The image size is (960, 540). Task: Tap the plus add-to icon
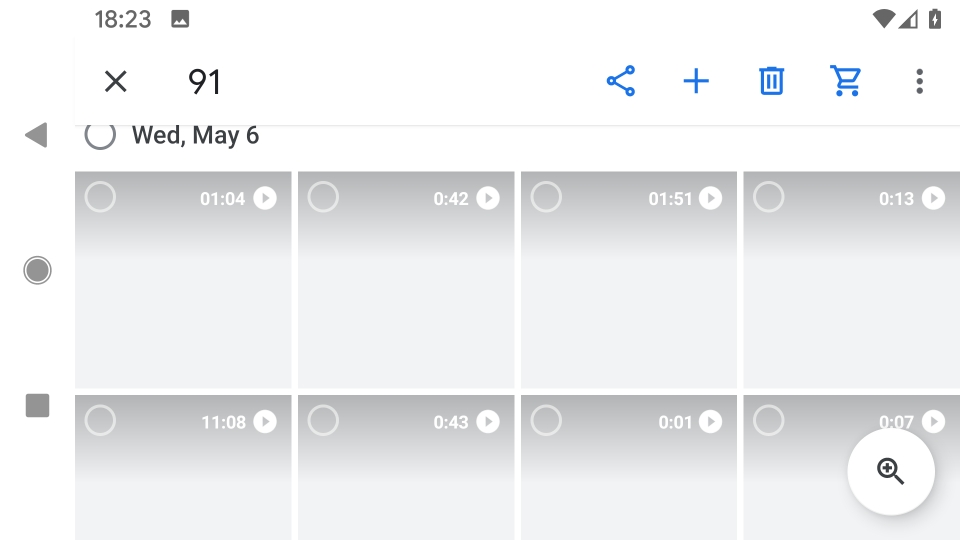click(696, 81)
